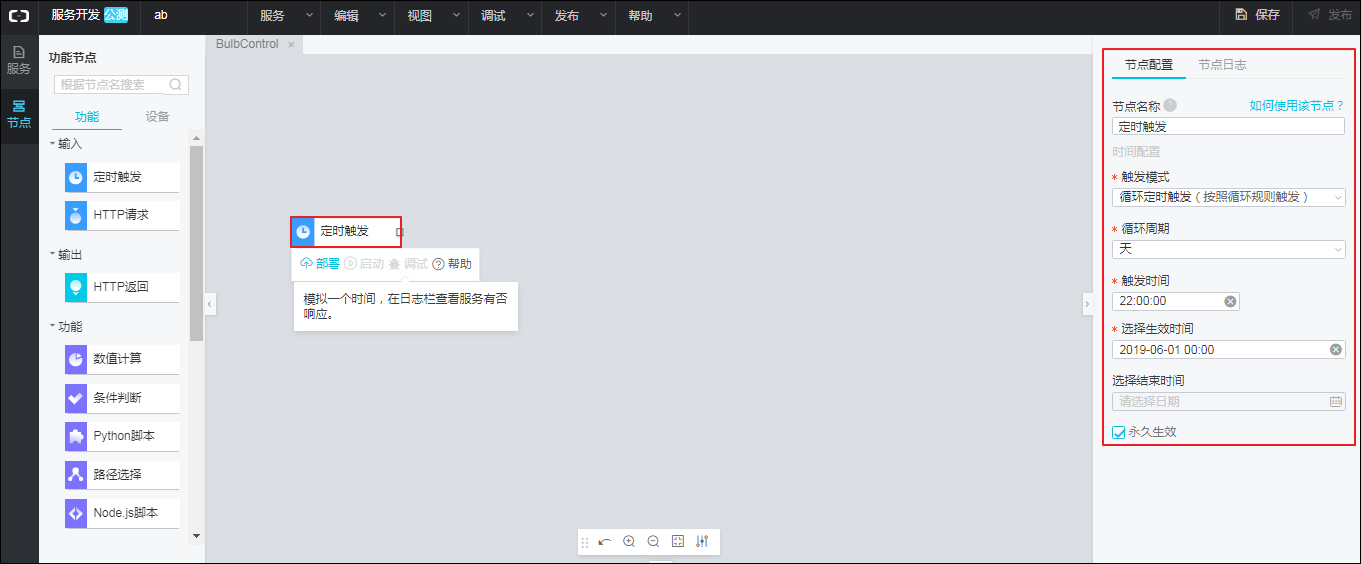Collapse the 输入 node group

pyautogui.click(x=54, y=144)
